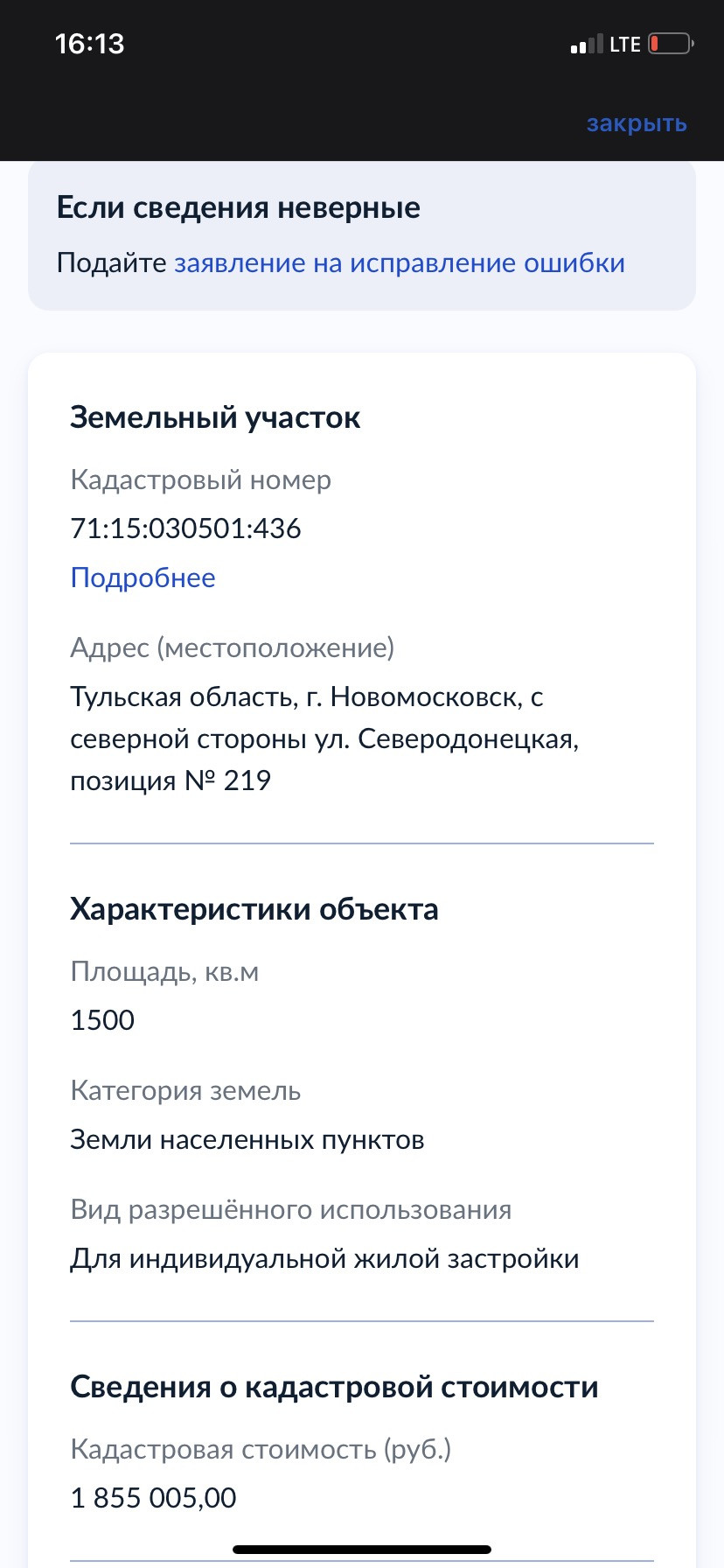Select the area value 1500

pos(102,1020)
